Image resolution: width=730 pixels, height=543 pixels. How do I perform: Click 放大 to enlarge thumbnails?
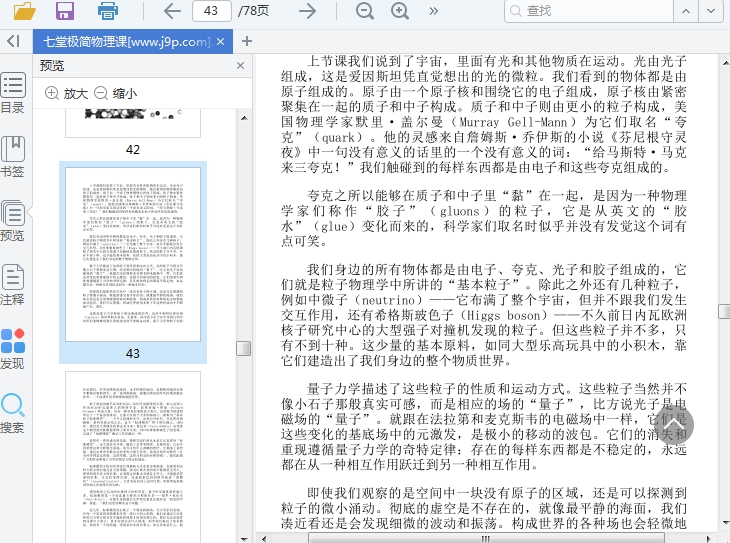[x=67, y=93]
